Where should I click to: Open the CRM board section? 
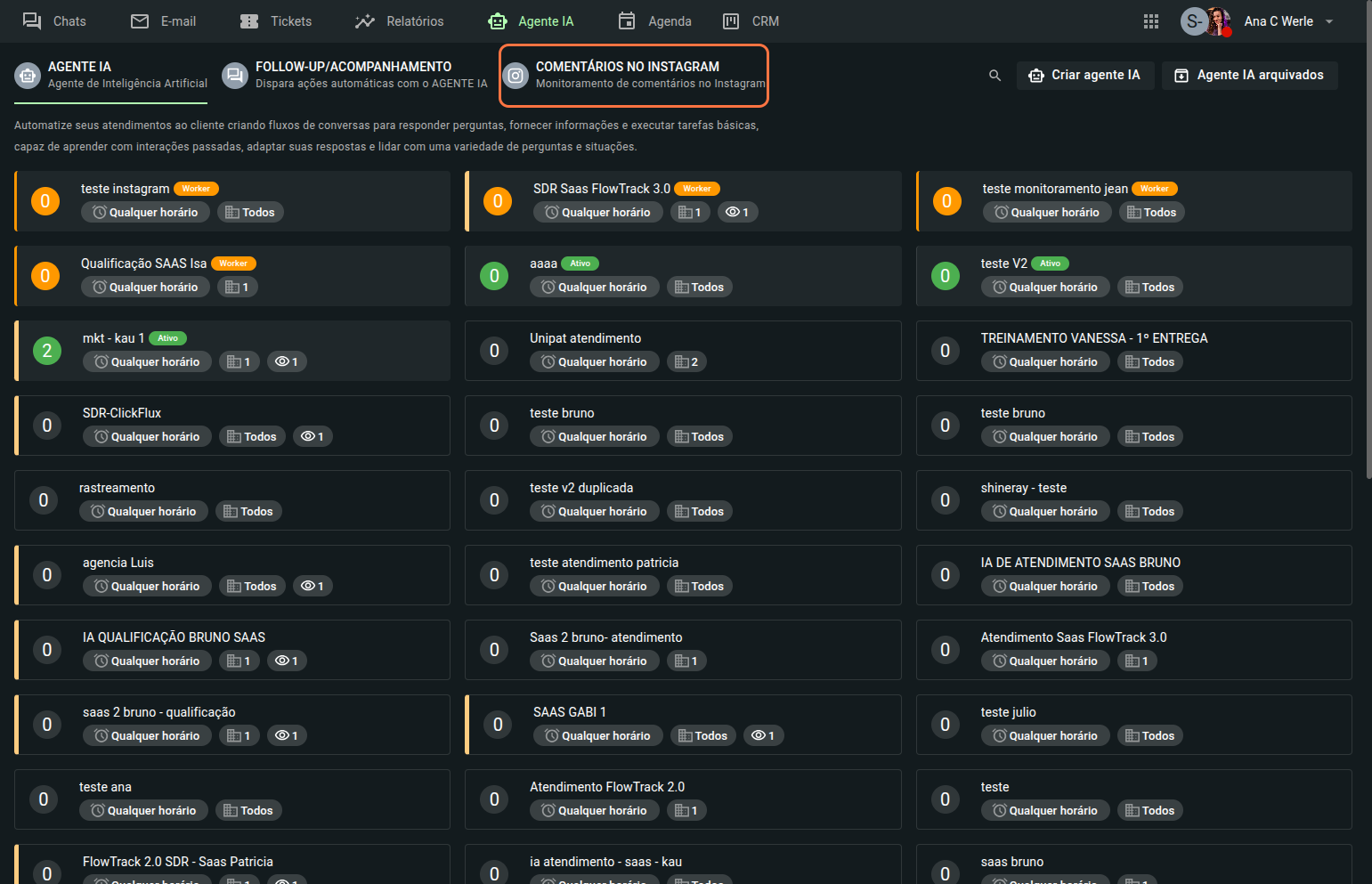coord(751,21)
